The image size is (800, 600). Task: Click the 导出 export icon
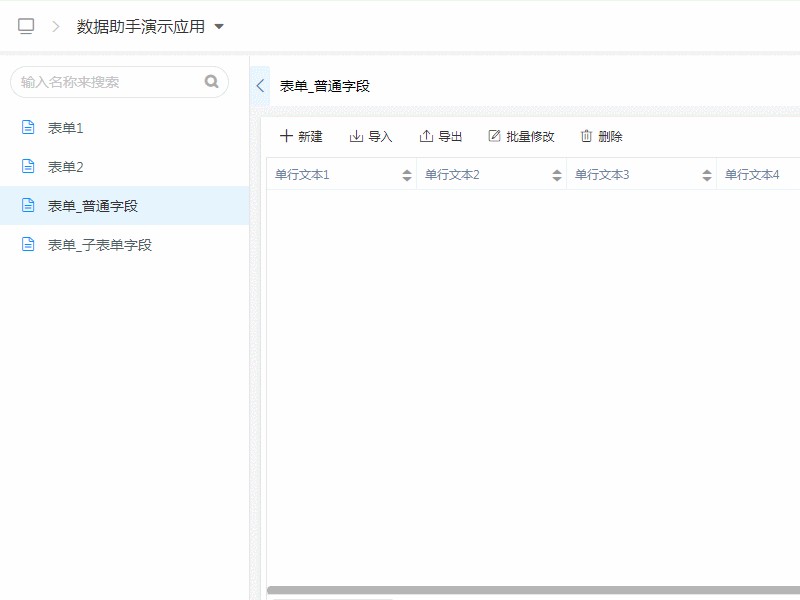pos(426,136)
